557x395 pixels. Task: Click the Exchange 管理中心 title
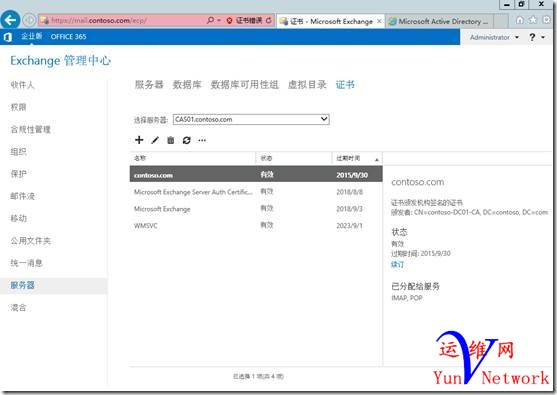60,61
